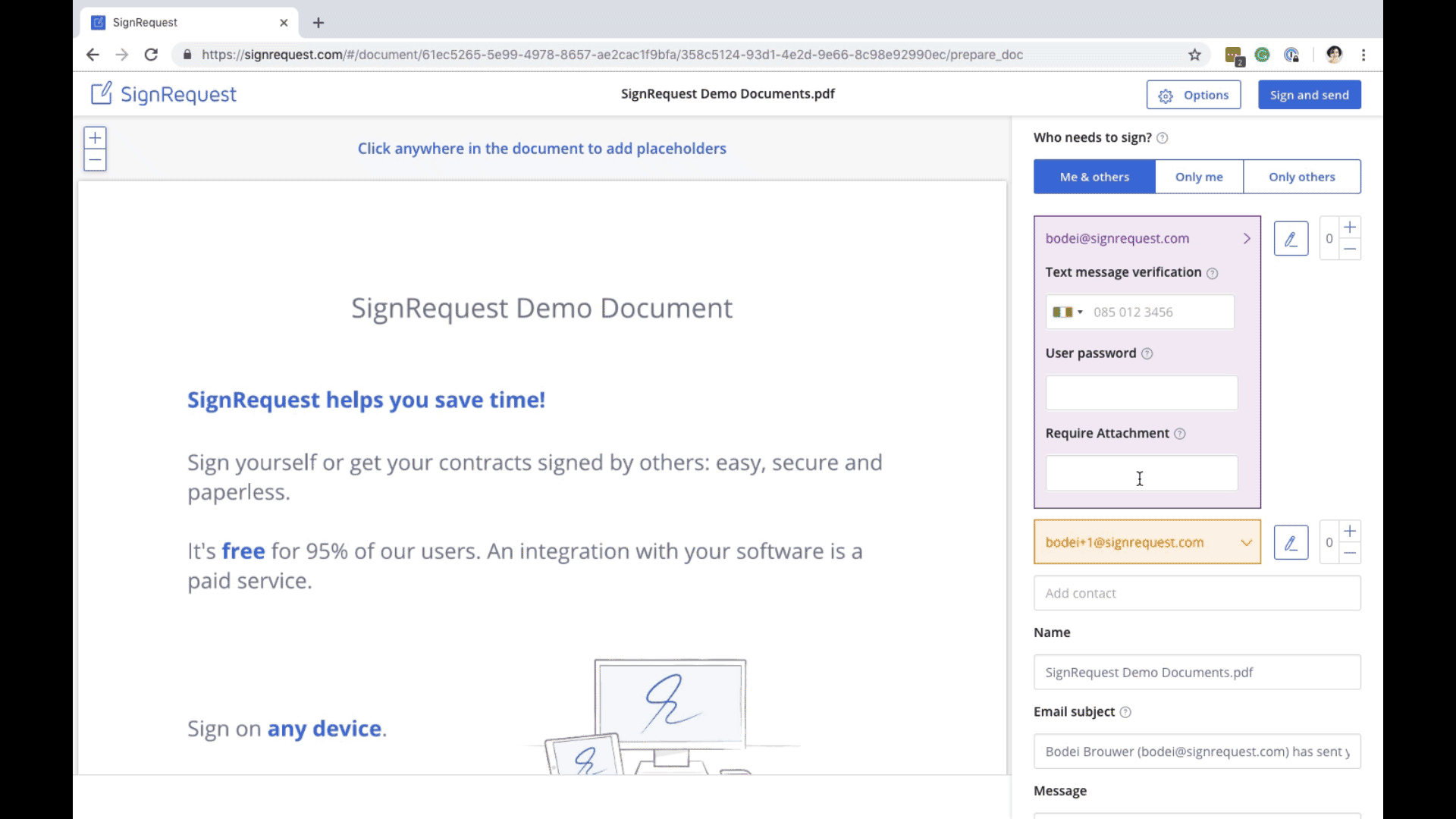The width and height of the screenshot is (1456, 819).
Task: Open a new browser tab
Action: tap(318, 23)
